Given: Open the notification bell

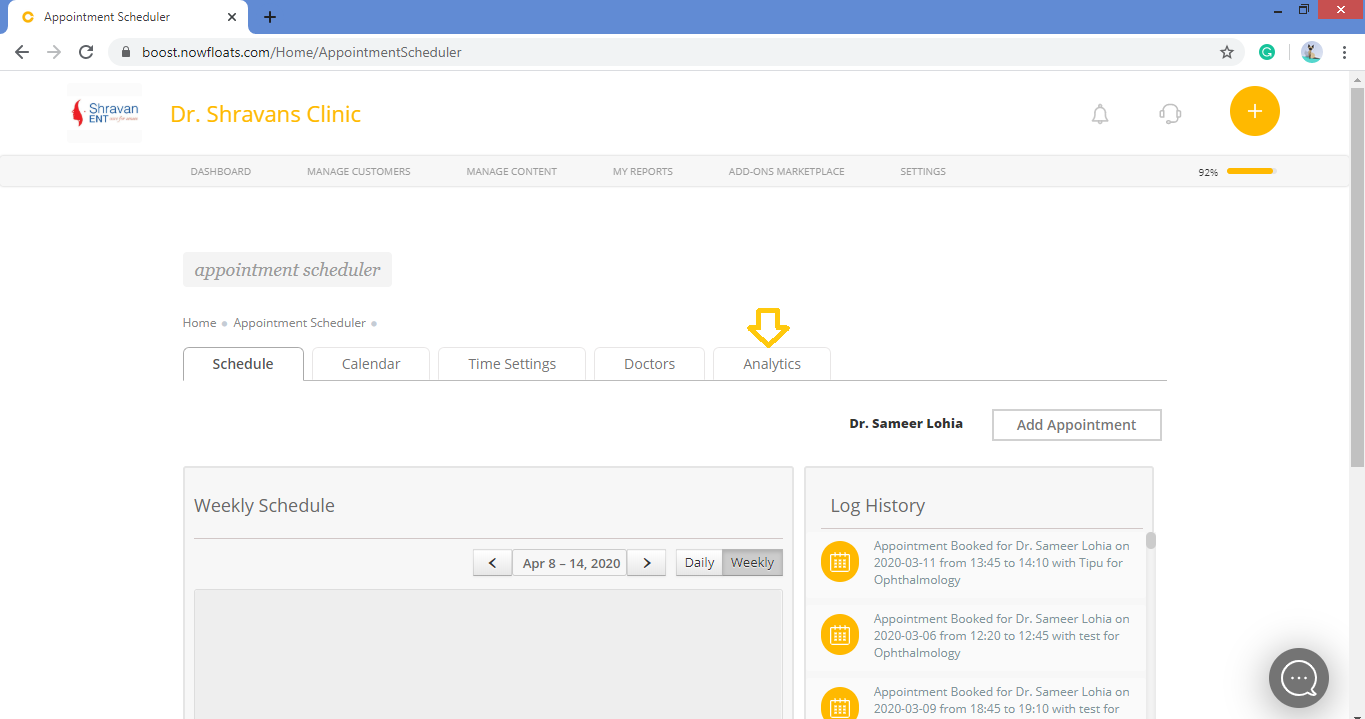Looking at the screenshot, I should click(x=1099, y=113).
